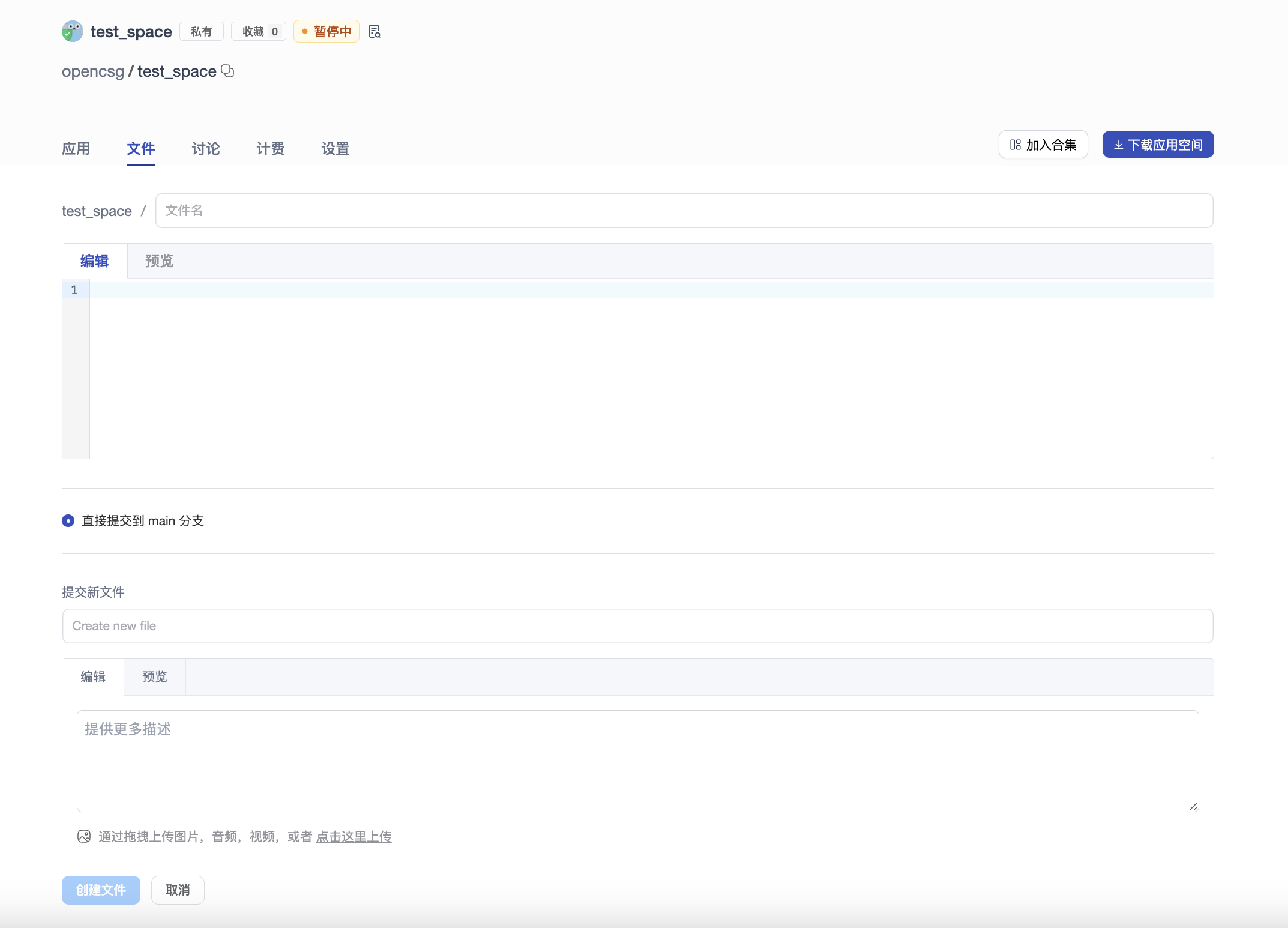Open the activity log icon beside 暂停中
Viewport: 1288px width, 928px height.
(x=374, y=31)
